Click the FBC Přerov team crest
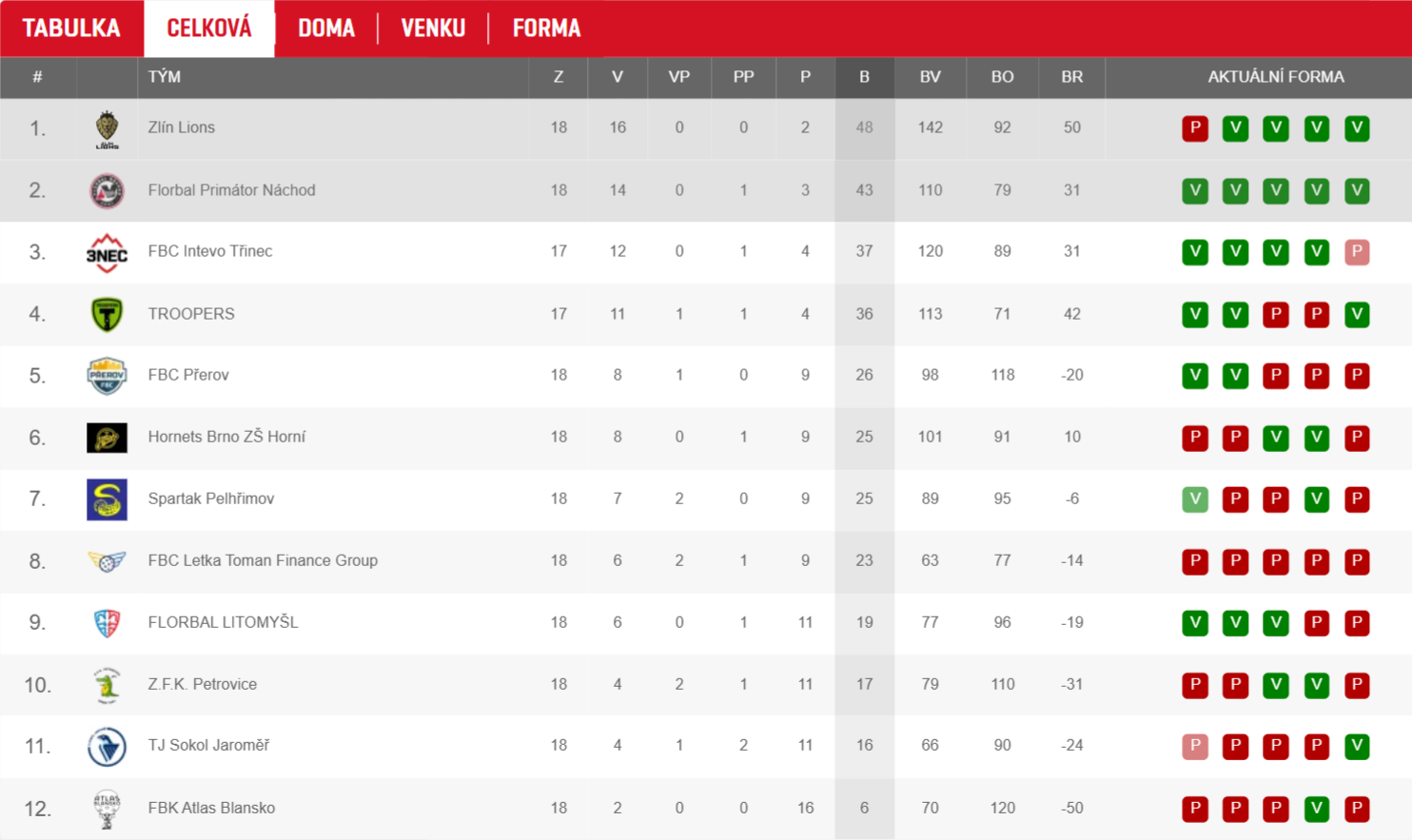Viewport: 1412px width, 840px height. click(x=107, y=376)
